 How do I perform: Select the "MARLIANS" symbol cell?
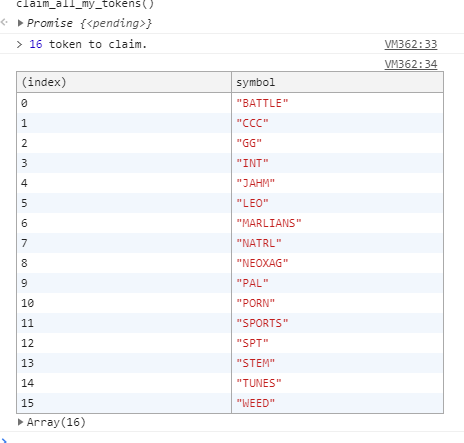point(337,223)
